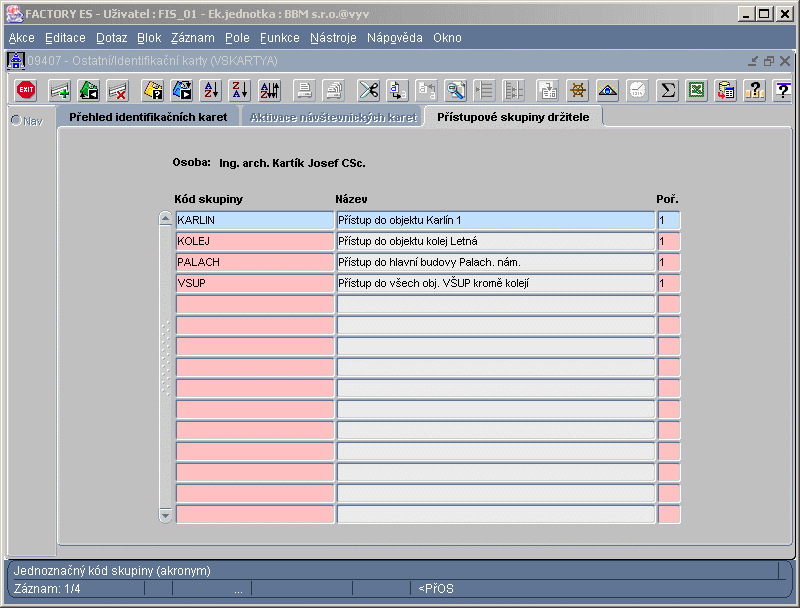Click 'Přístup do všech obj. VŠUP kromě kolejí' field
This screenshot has width=800, height=608.
495,283
